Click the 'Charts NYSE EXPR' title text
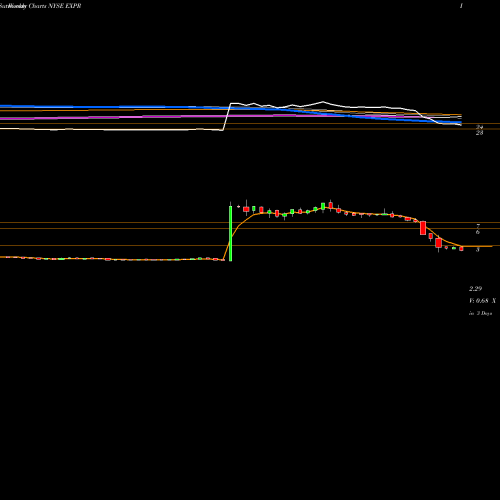Viewport: 500px width, 500px height. pyautogui.click(x=55, y=6)
